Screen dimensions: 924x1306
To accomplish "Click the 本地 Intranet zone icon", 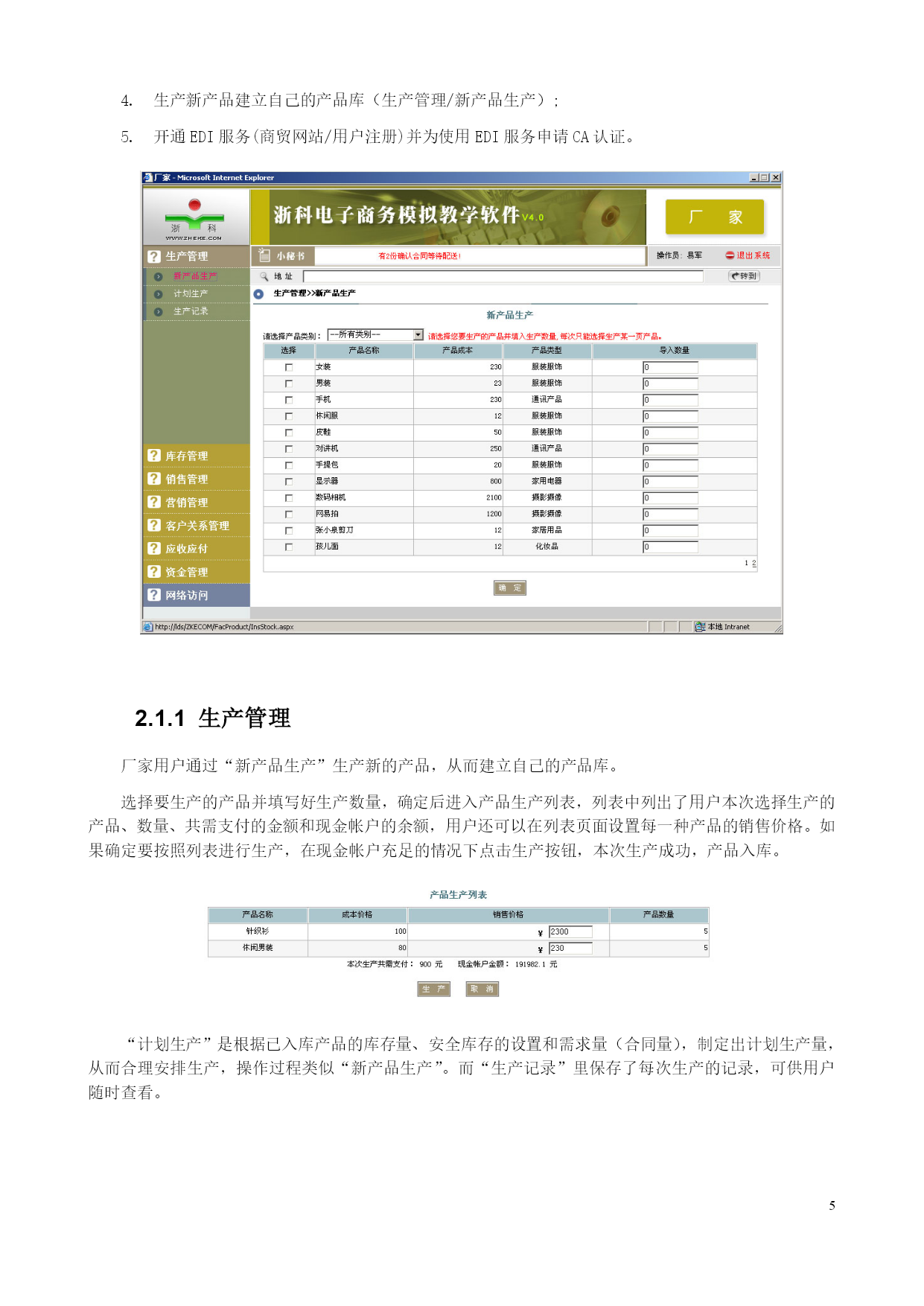I will [x=700, y=627].
